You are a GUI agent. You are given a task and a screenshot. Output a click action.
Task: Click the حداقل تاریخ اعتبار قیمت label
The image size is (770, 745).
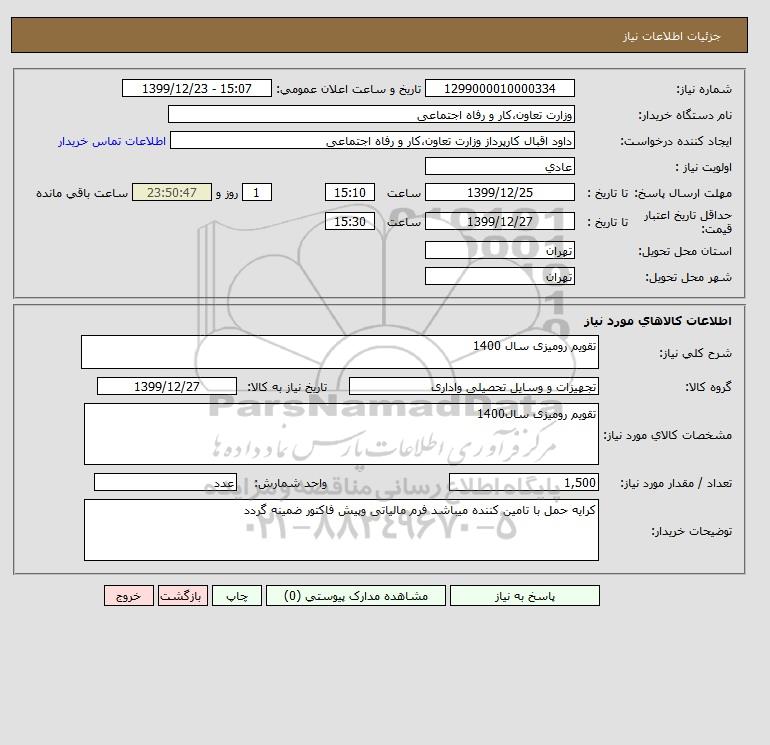point(688,222)
